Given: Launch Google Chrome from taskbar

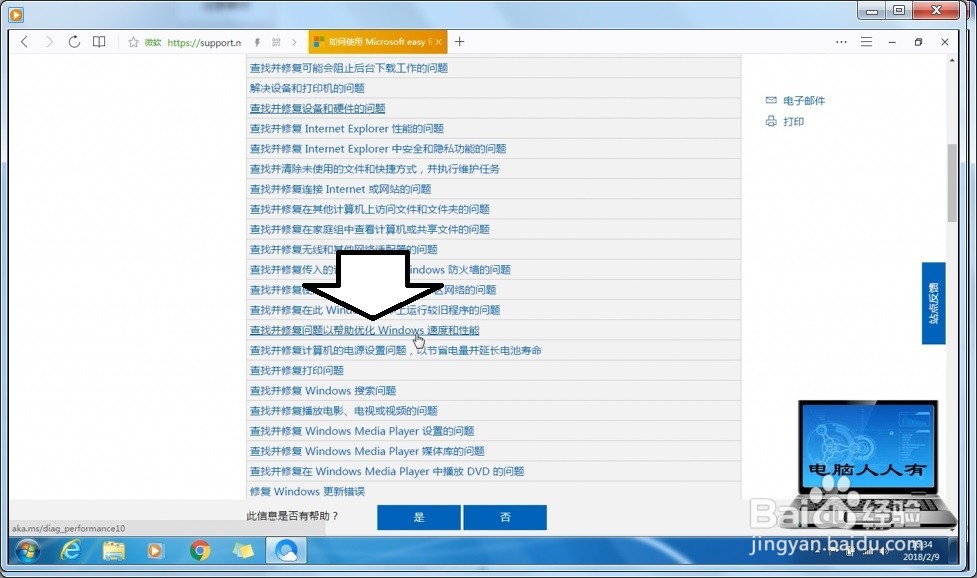Looking at the screenshot, I should coord(200,551).
